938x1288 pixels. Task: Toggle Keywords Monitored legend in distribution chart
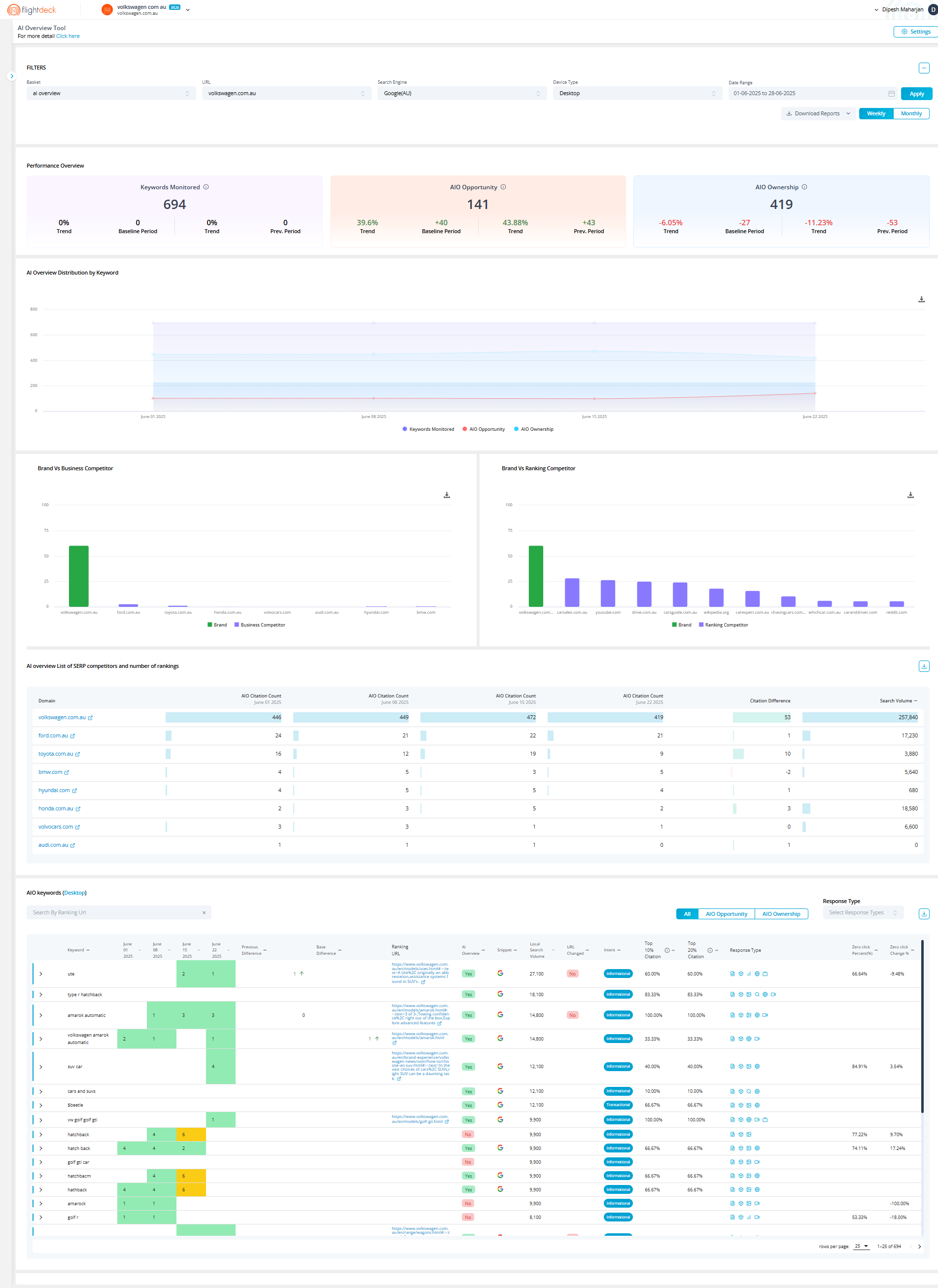click(x=428, y=429)
